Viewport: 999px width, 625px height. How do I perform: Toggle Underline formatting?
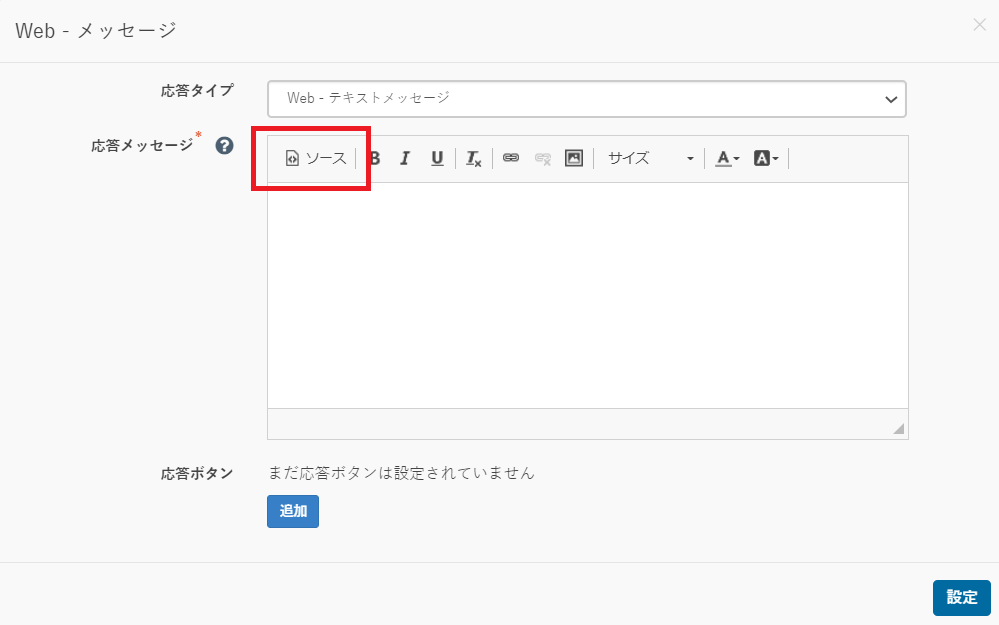click(x=437, y=158)
